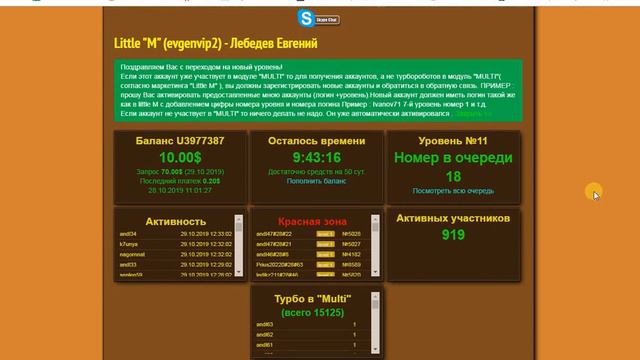Click the Активность list scrollbar thumb

(239, 228)
